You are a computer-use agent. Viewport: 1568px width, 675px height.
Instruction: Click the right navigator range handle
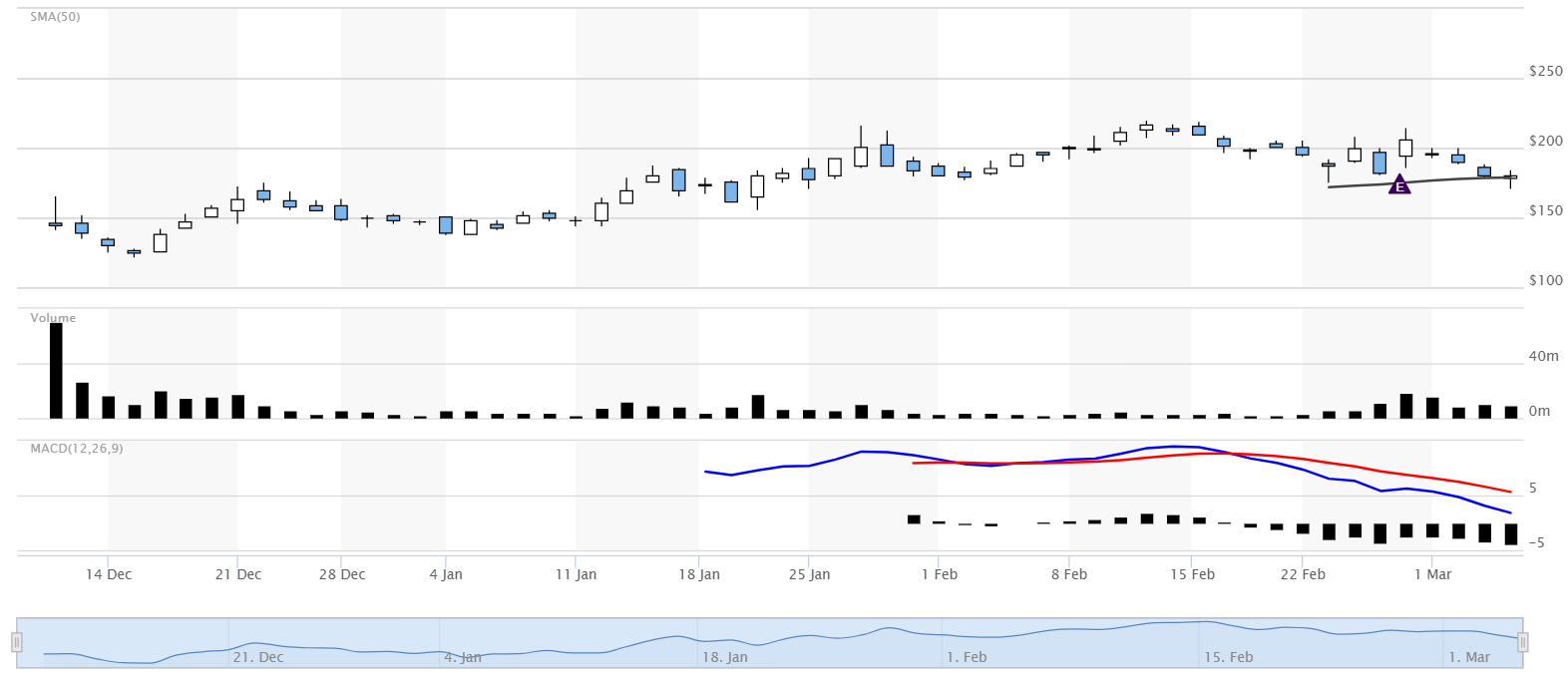coord(1522,642)
